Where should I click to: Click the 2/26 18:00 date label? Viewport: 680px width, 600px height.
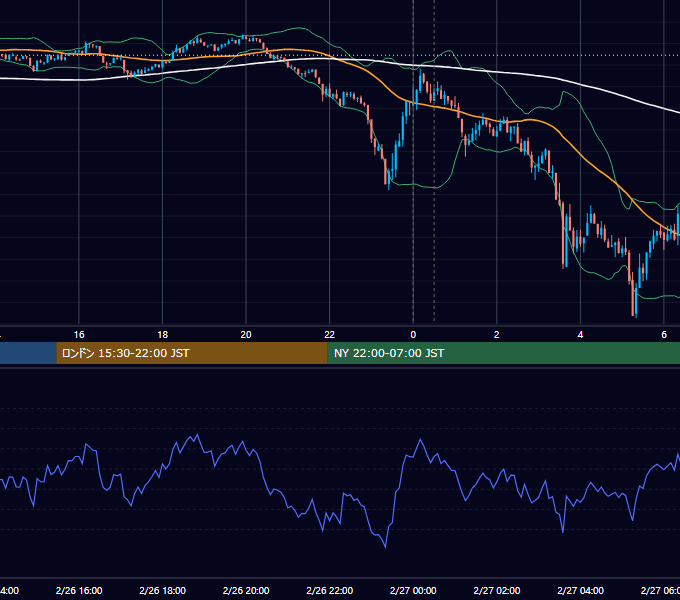pos(163,590)
